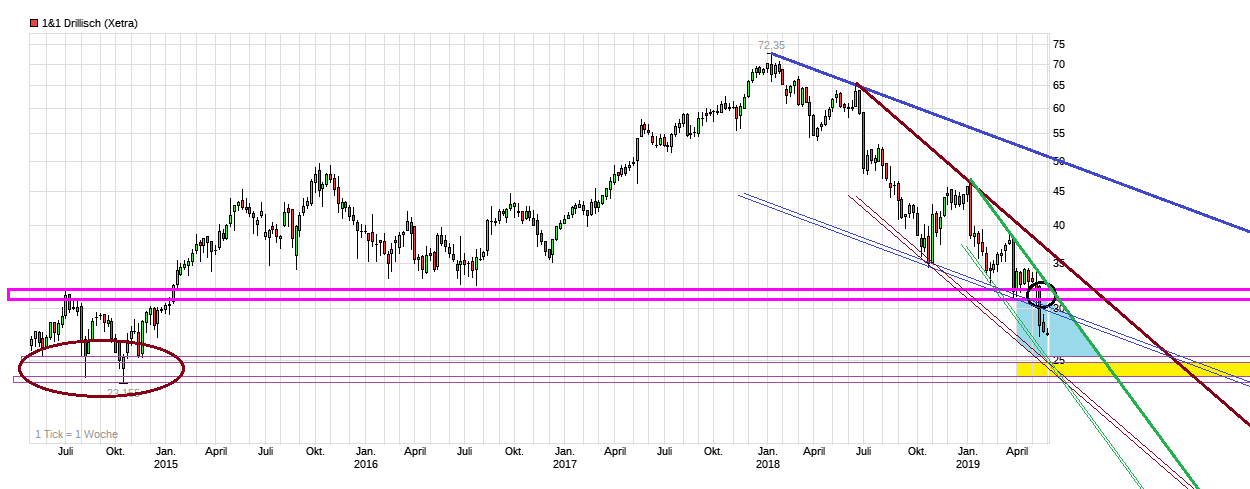Screen dimensions: 1250x489
Task: Click the red legend square beside 1&1 Drillisch
Action: coord(35,22)
